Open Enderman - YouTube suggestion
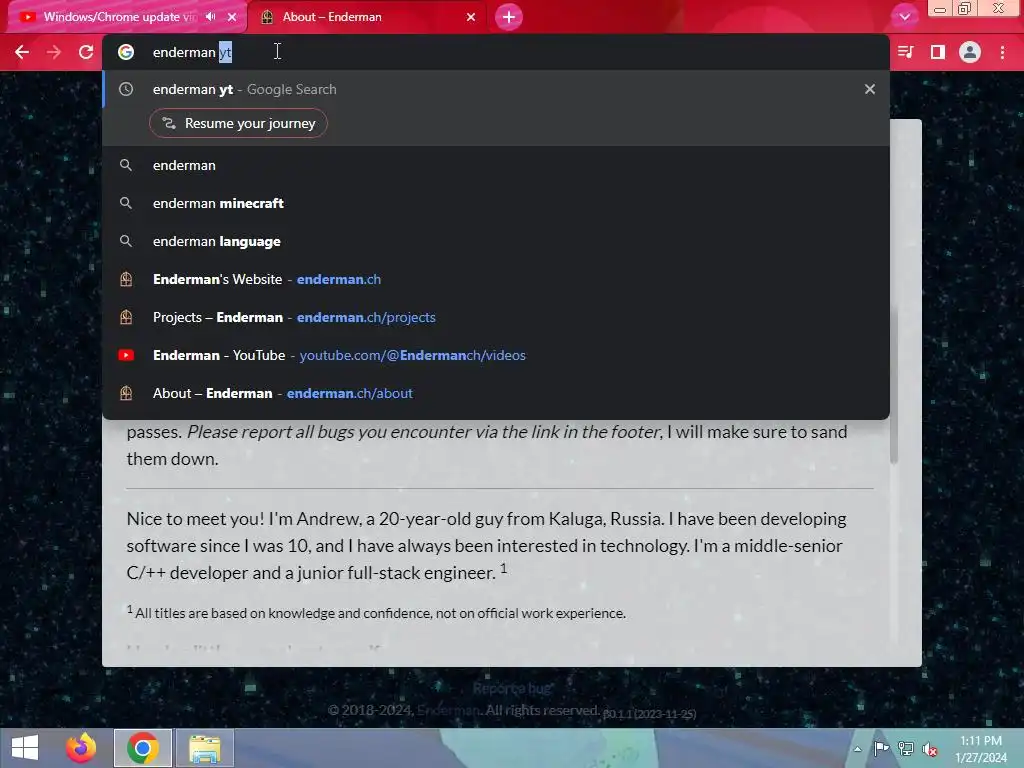 click(x=496, y=355)
